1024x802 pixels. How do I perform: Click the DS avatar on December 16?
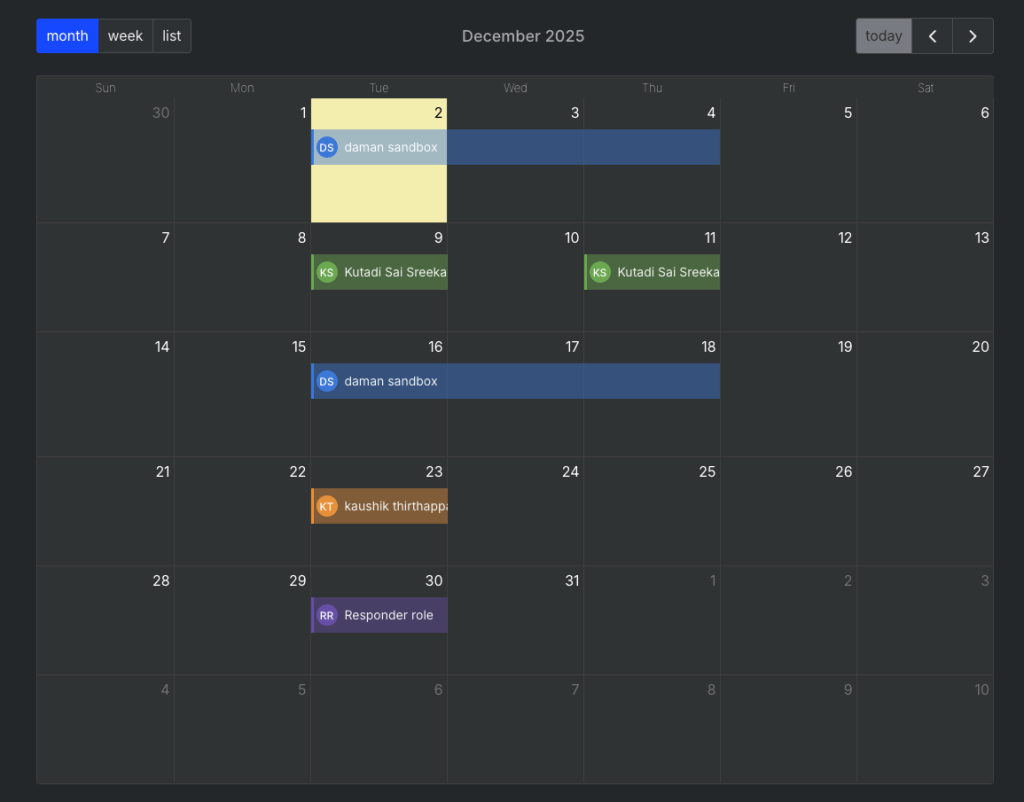coord(326,381)
